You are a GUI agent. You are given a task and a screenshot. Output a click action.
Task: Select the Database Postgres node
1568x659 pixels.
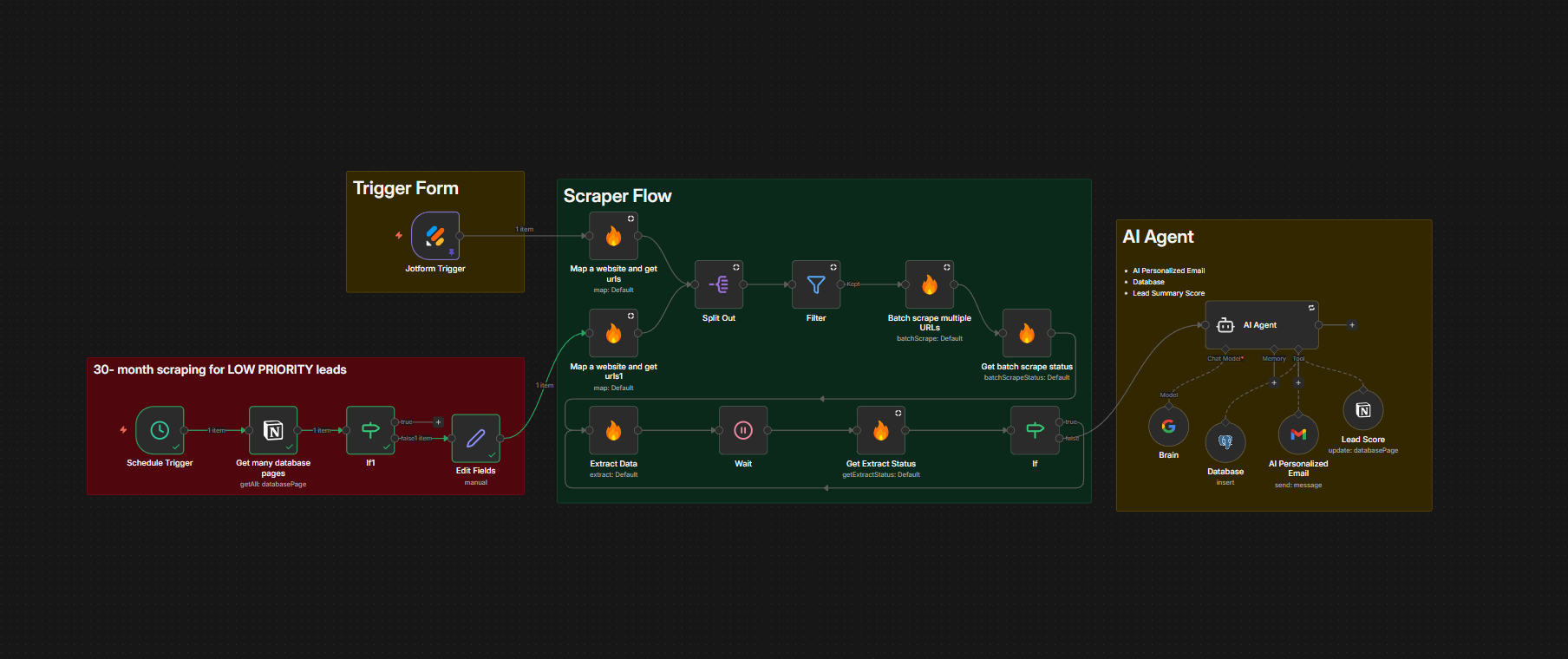tap(1225, 442)
